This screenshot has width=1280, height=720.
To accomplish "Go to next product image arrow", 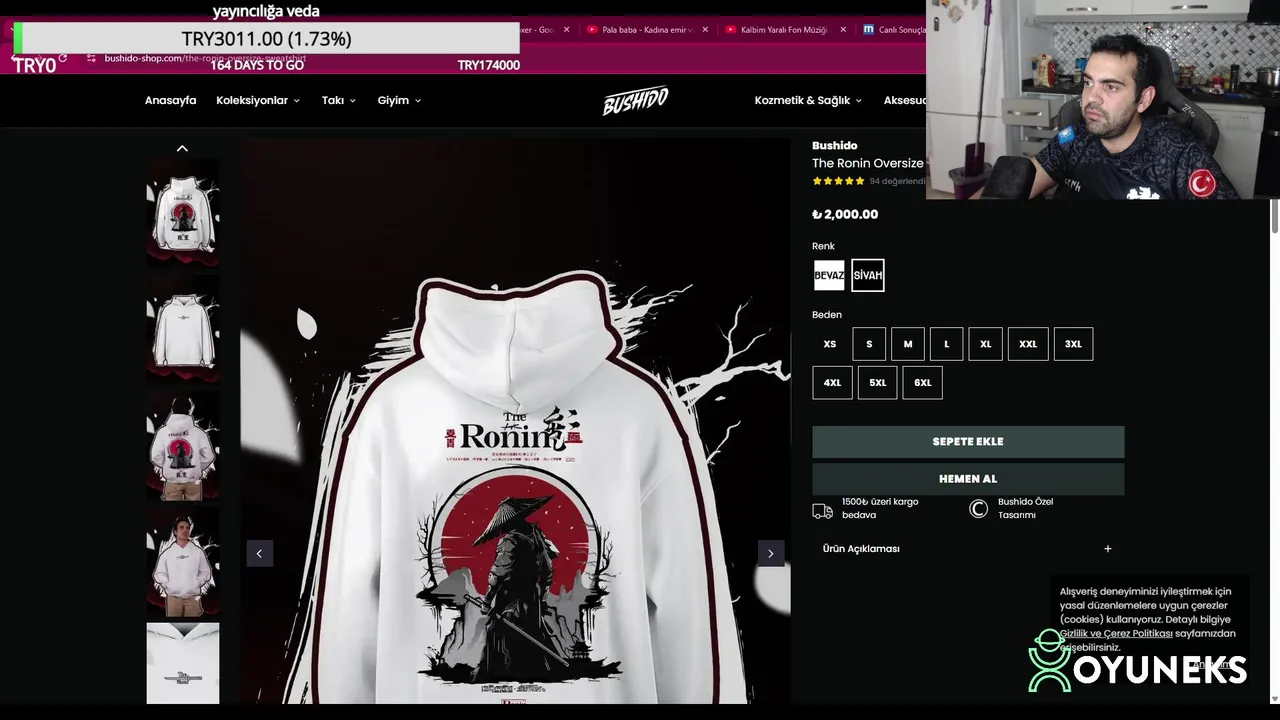I will 770,553.
